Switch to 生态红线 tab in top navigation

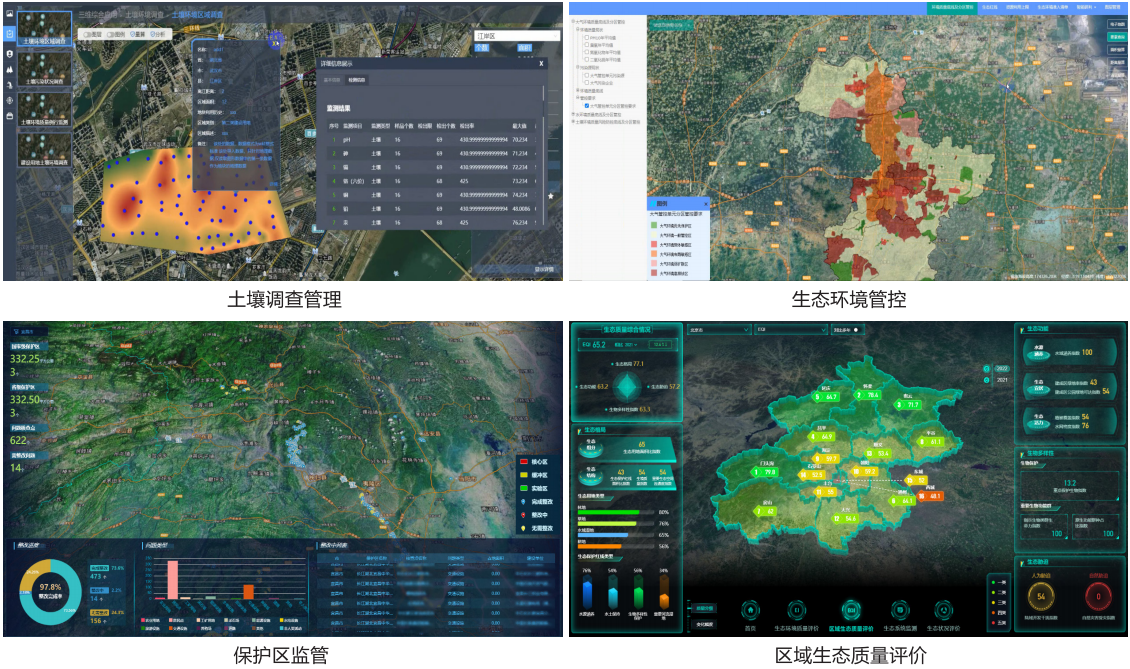(x=989, y=6)
